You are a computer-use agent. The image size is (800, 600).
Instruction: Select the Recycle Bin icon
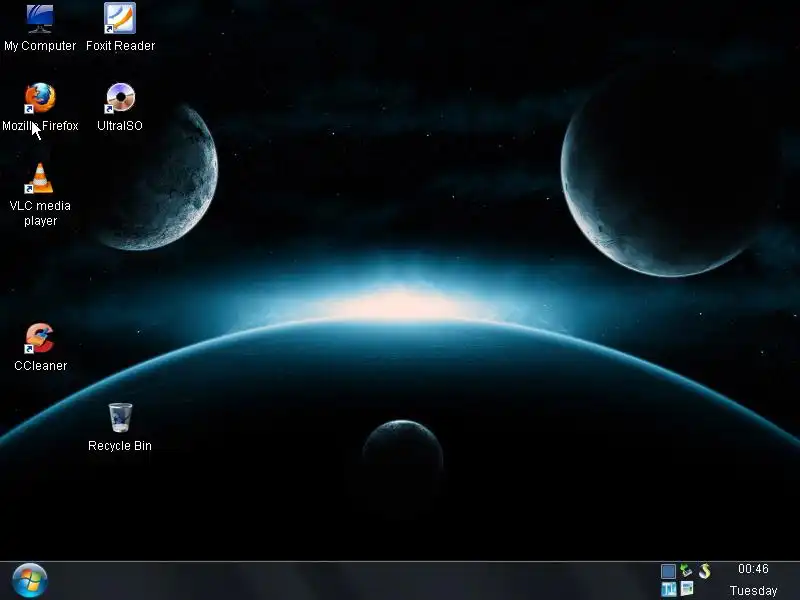click(x=120, y=417)
